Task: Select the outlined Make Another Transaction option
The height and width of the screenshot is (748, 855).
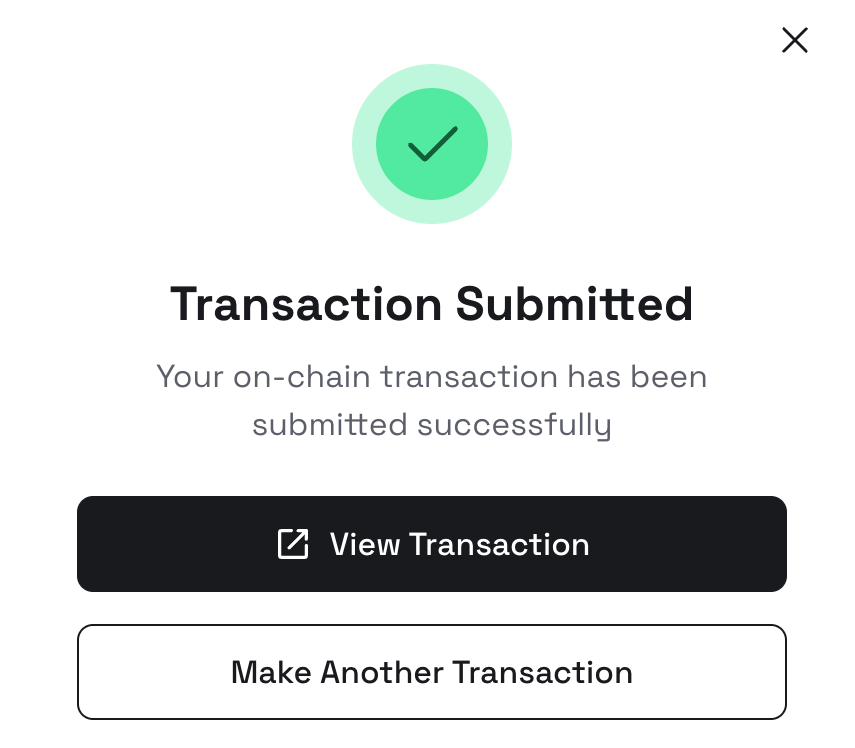Action: 431,671
